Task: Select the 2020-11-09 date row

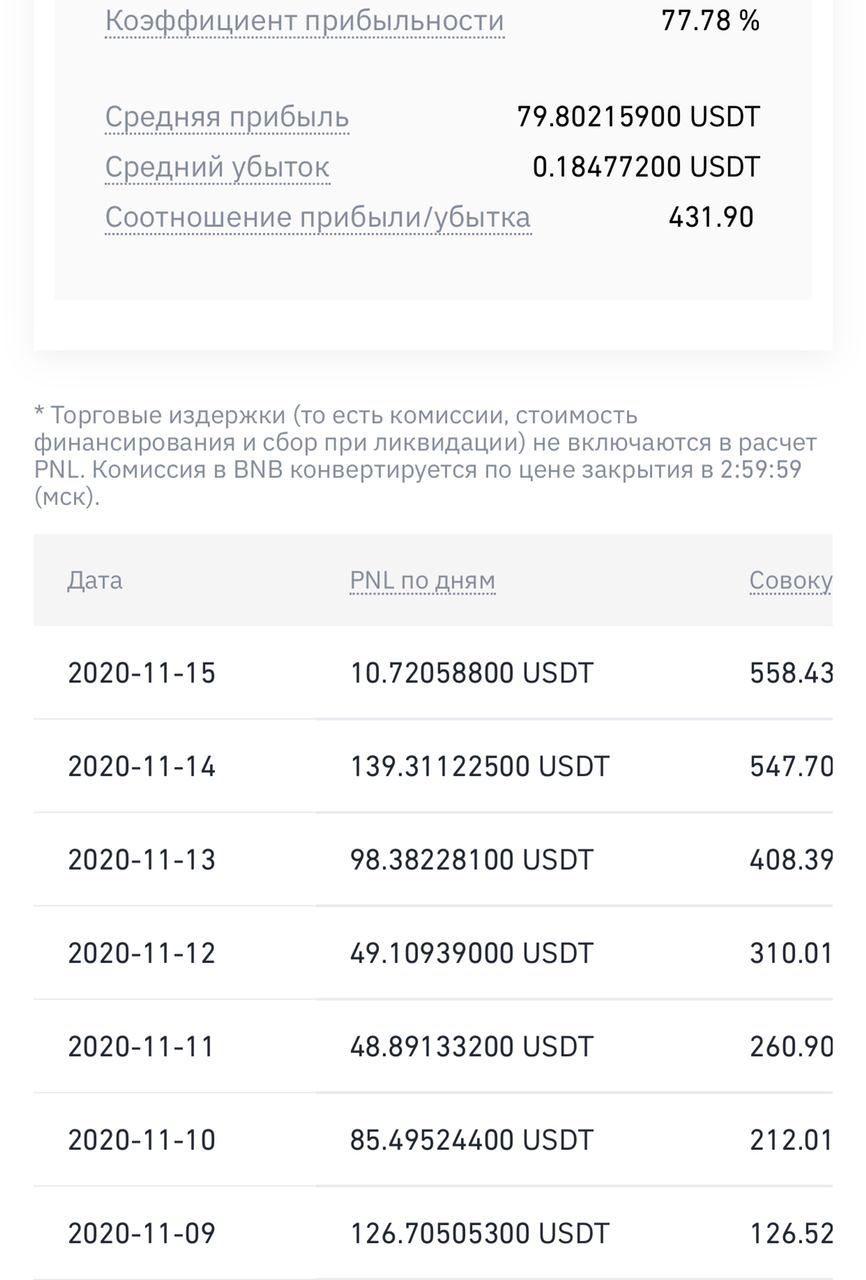Action: (142, 1234)
